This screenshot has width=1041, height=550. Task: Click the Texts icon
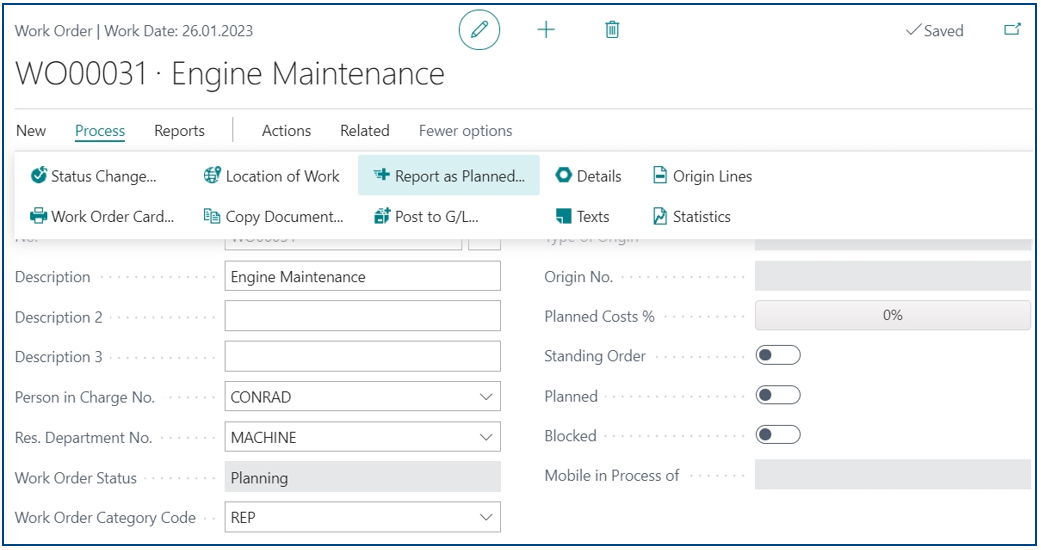coord(564,216)
